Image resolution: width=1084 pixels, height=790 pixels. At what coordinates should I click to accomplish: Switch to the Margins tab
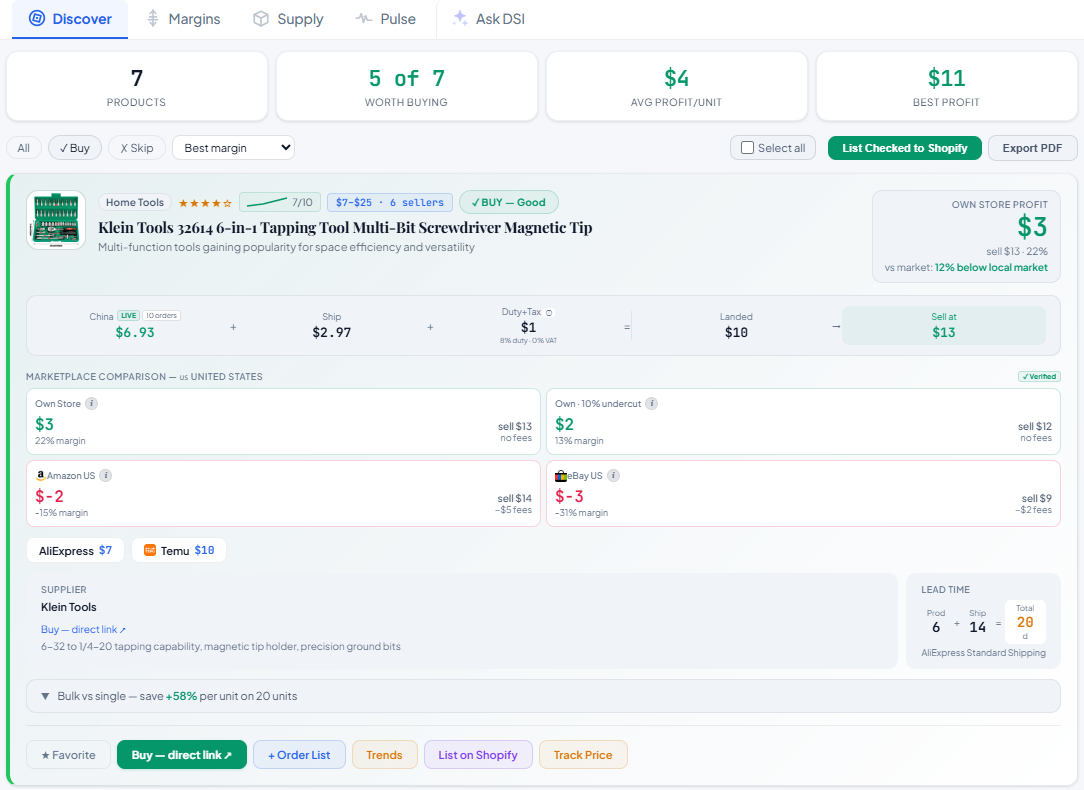[x=183, y=19]
